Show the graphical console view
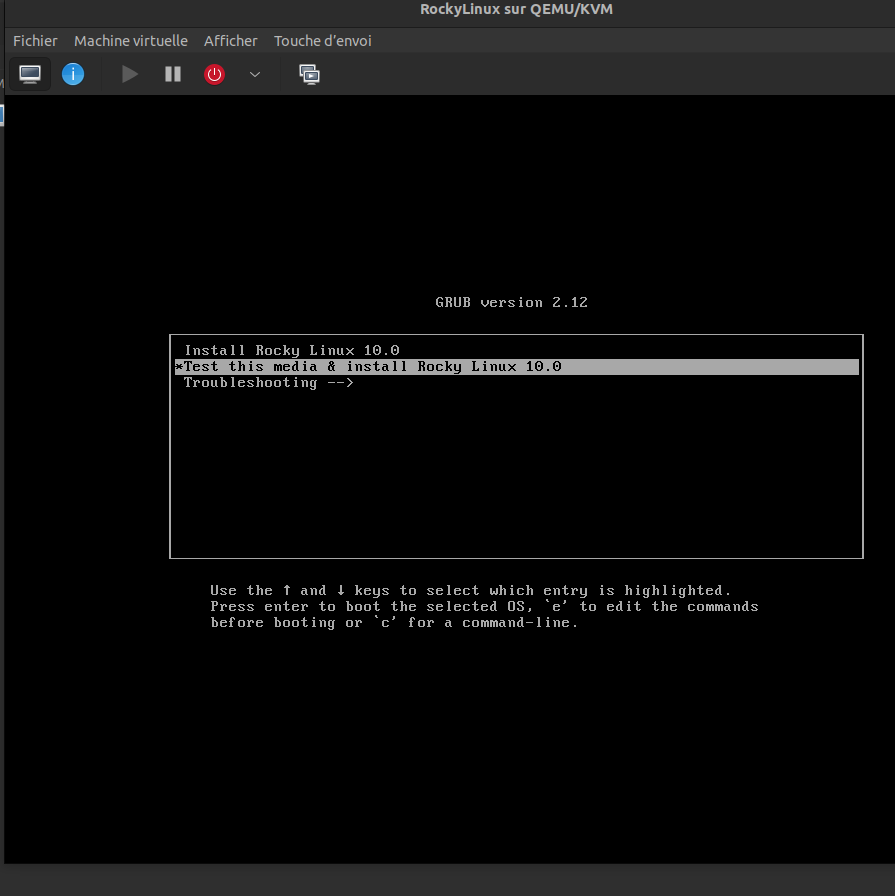The width and height of the screenshot is (895, 896). [x=30, y=74]
